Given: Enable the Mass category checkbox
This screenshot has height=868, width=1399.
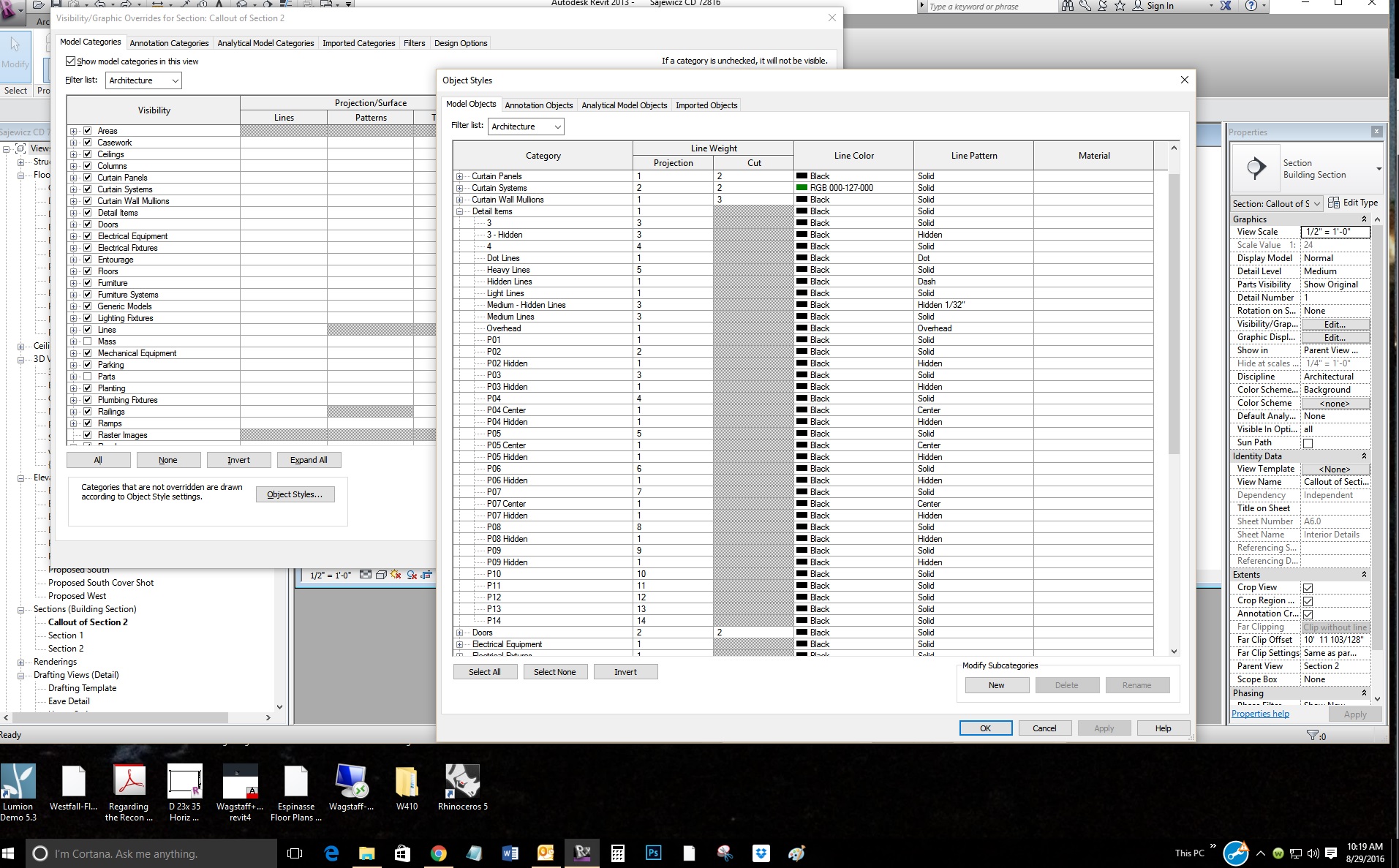Looking at the screenshot, I should click(88, 341).
